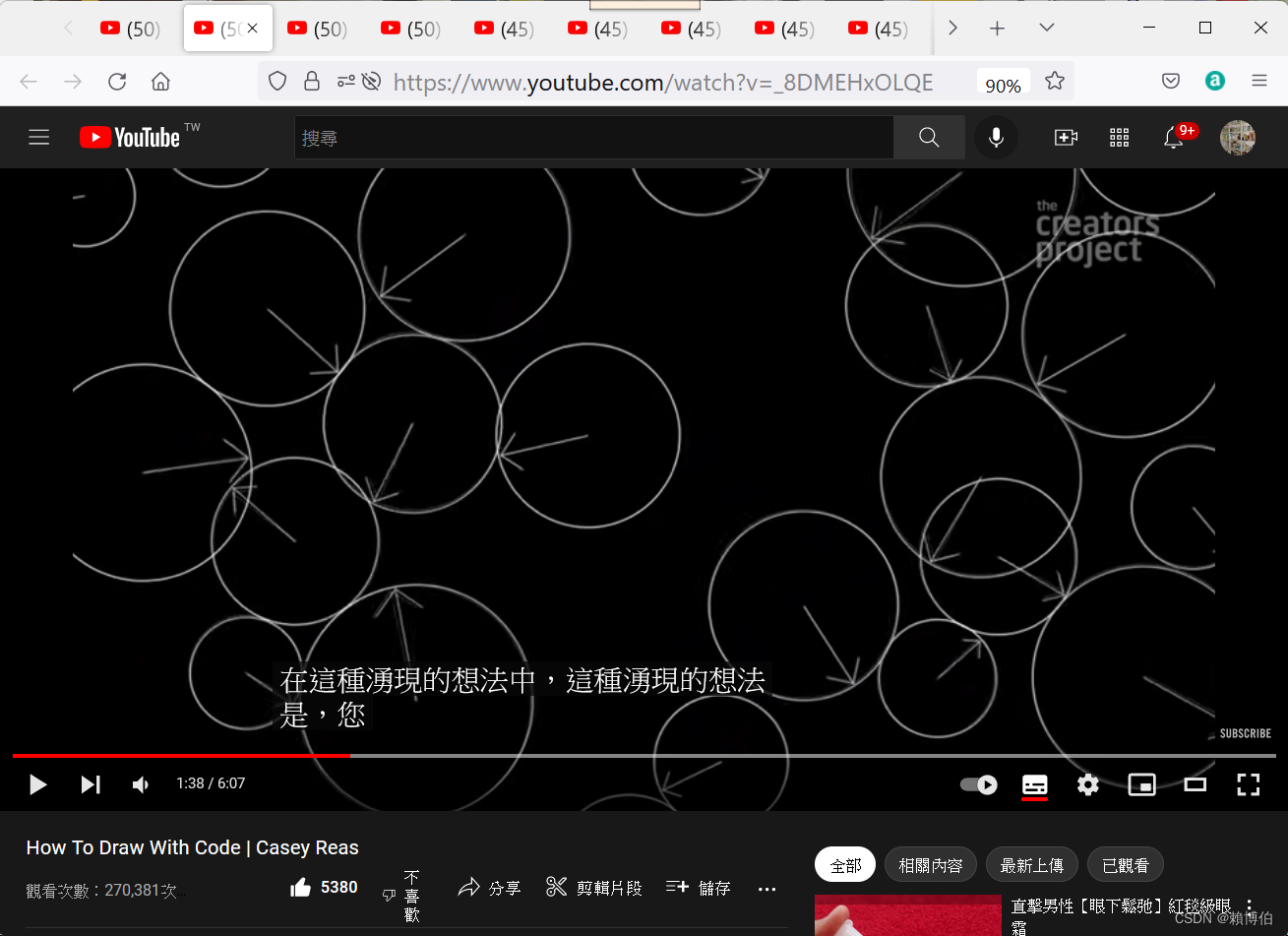This screenshot has height=936, width=1288.
Task: View site security padlock info
Action: [x=312, y=82]
